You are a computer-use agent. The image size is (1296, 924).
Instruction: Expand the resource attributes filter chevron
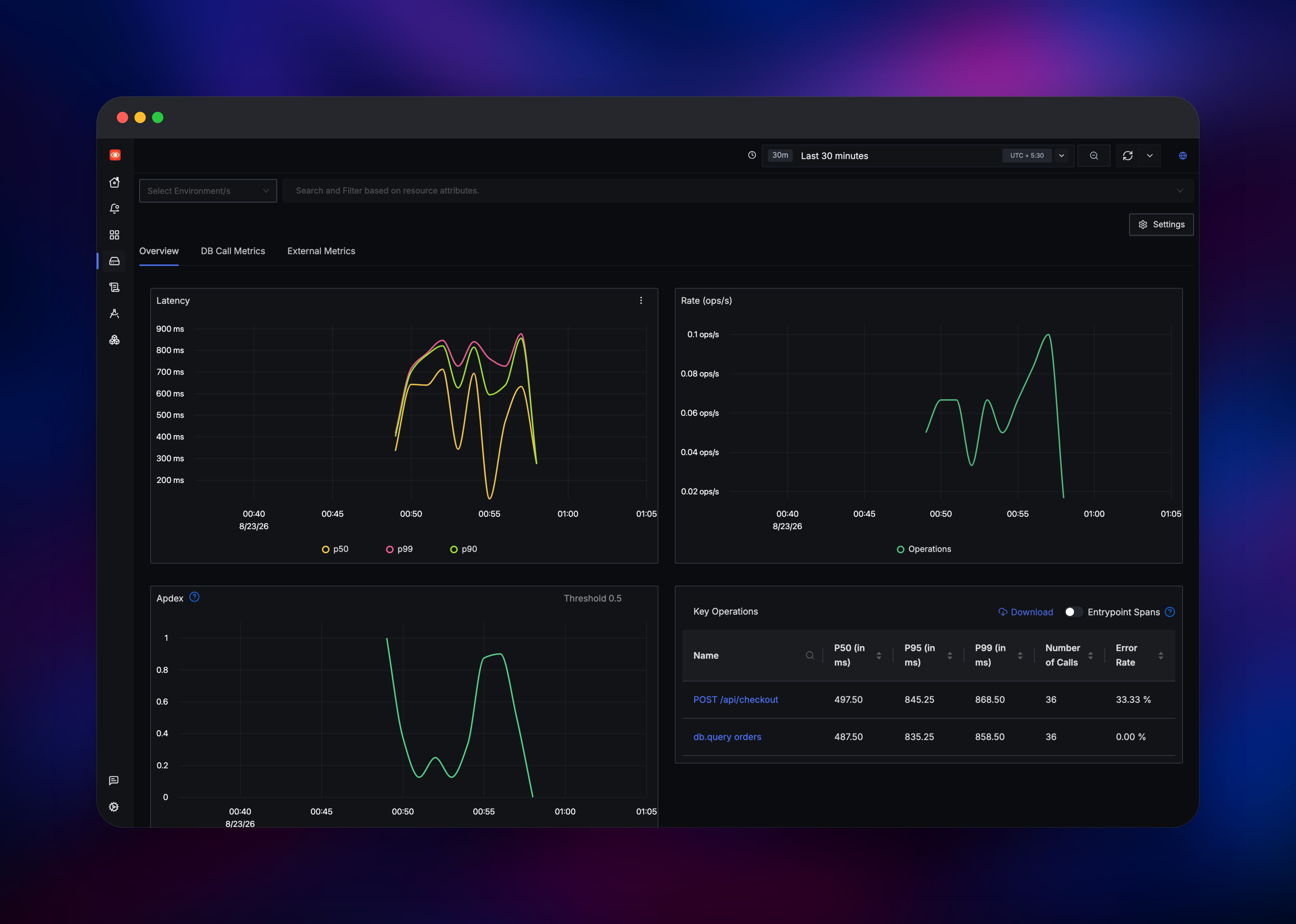pyautogui.click(x=1180, y=191)
